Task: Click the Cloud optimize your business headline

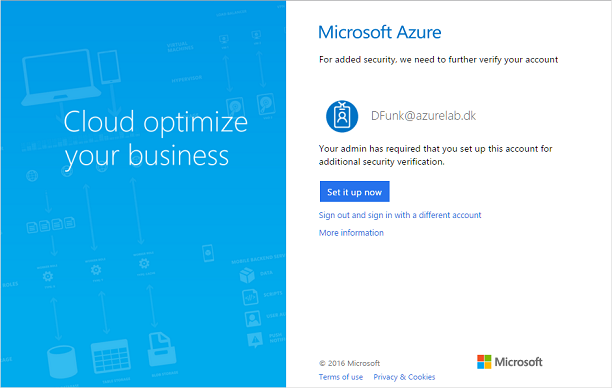Action: (x=156, y=139)
